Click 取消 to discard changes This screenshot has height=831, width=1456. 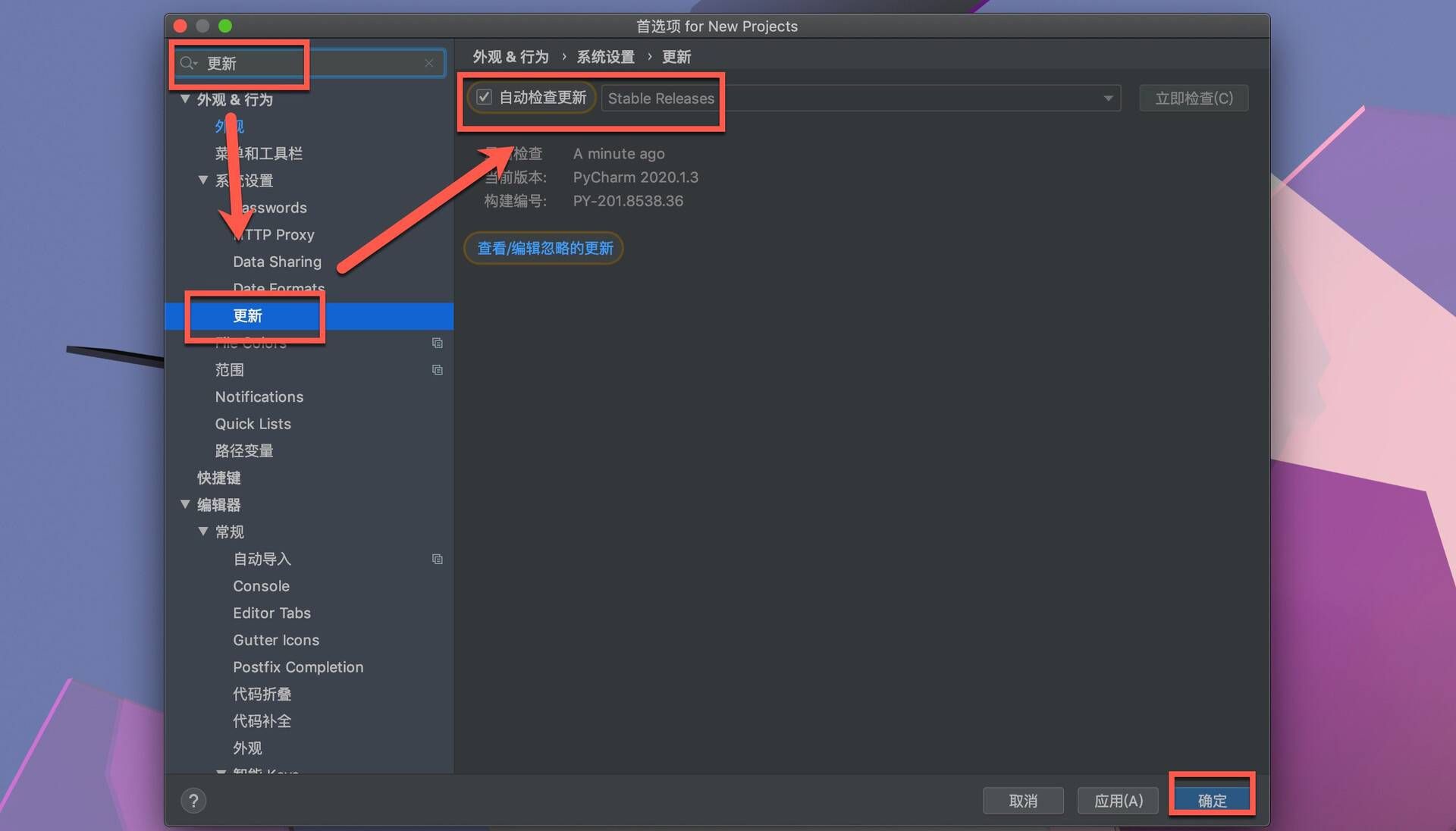click(1024, 800)
